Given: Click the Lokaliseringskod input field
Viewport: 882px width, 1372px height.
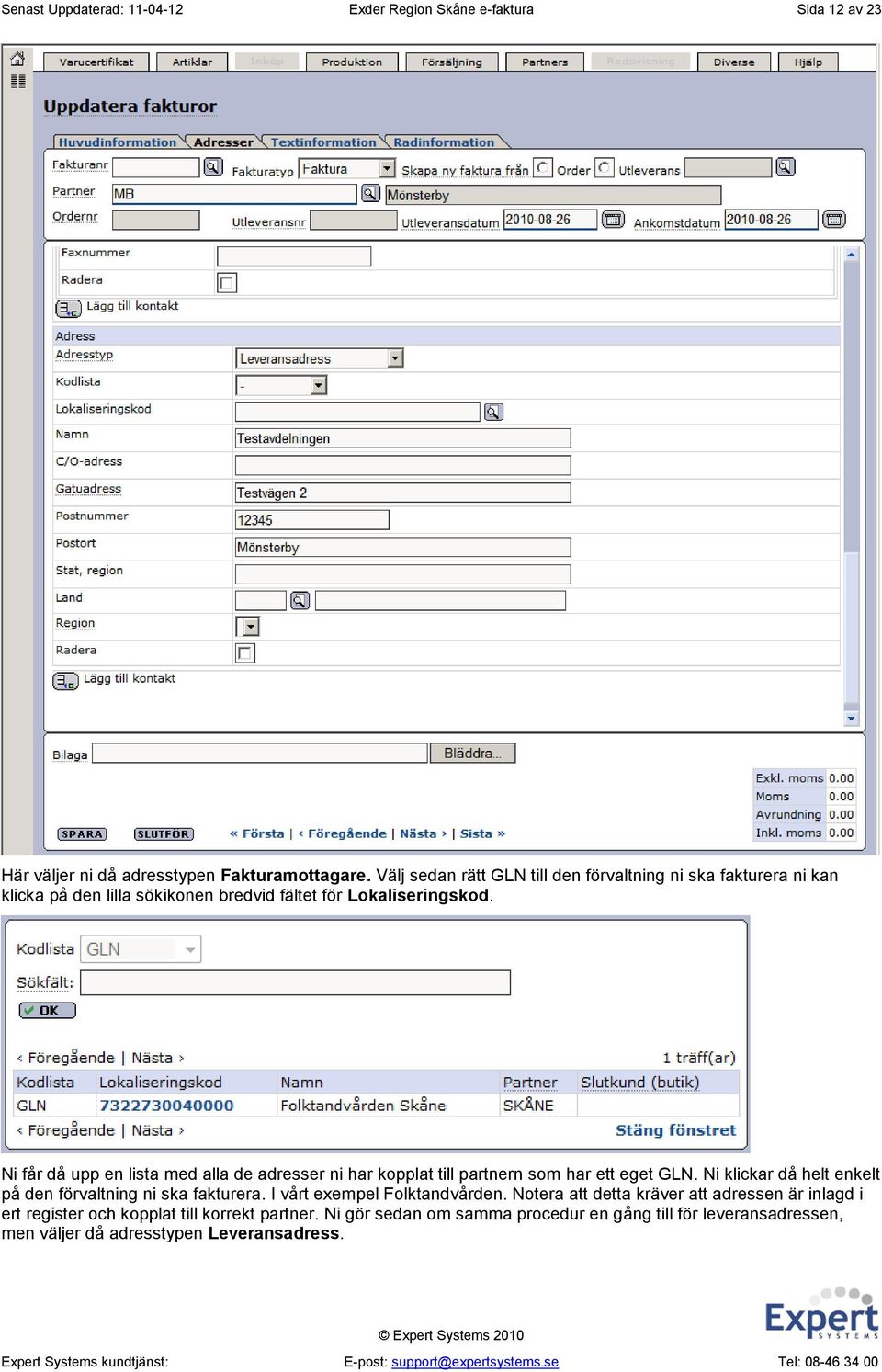Looking at the screenshot, I should point(357,412).
